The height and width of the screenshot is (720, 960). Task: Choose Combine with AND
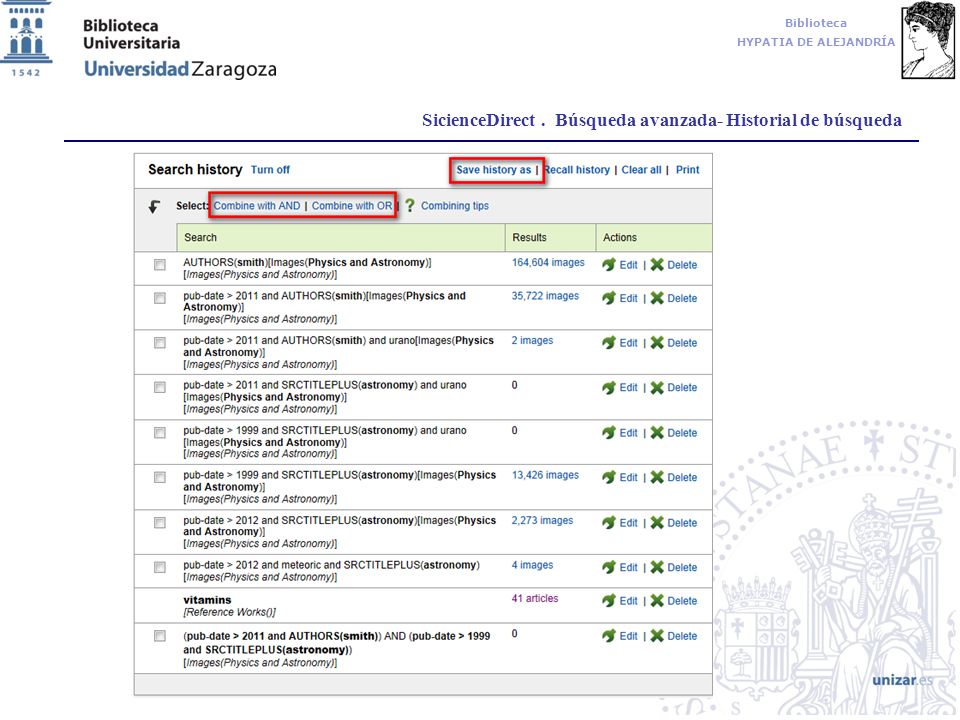tap(257, 206)
